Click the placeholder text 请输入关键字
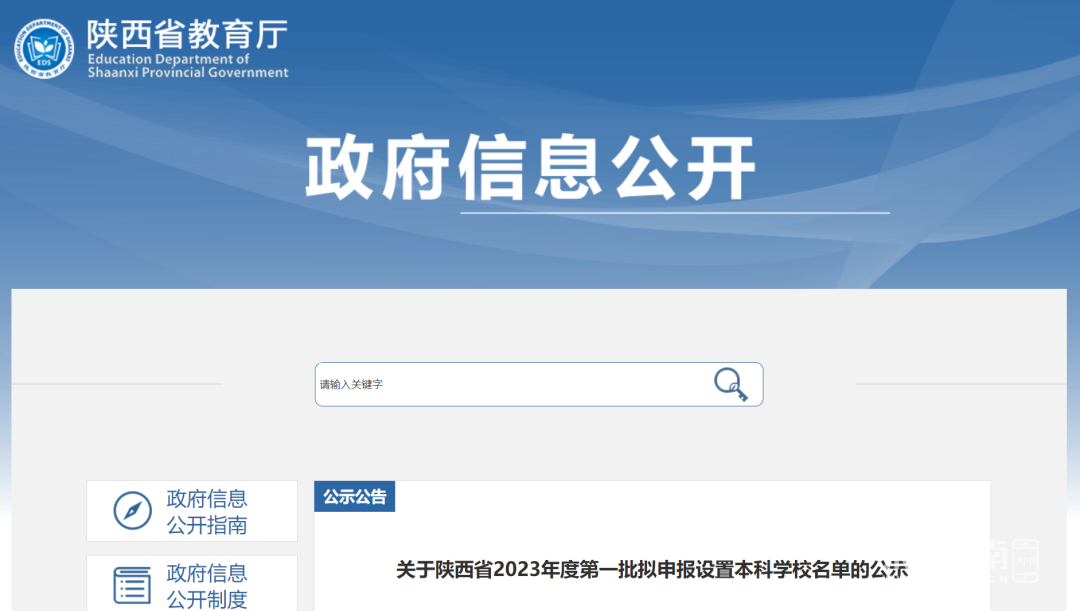1080x611 pixels. pyautogui.click(x=351, y=384)
